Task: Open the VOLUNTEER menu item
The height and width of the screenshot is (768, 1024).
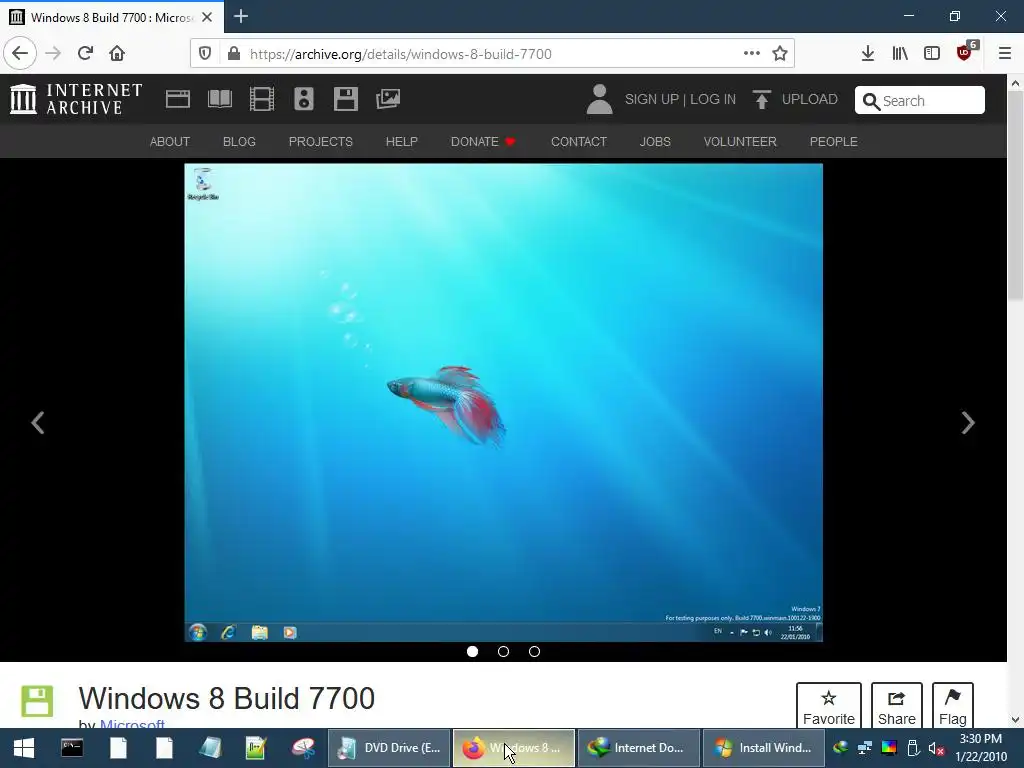Action: [740, 142]
